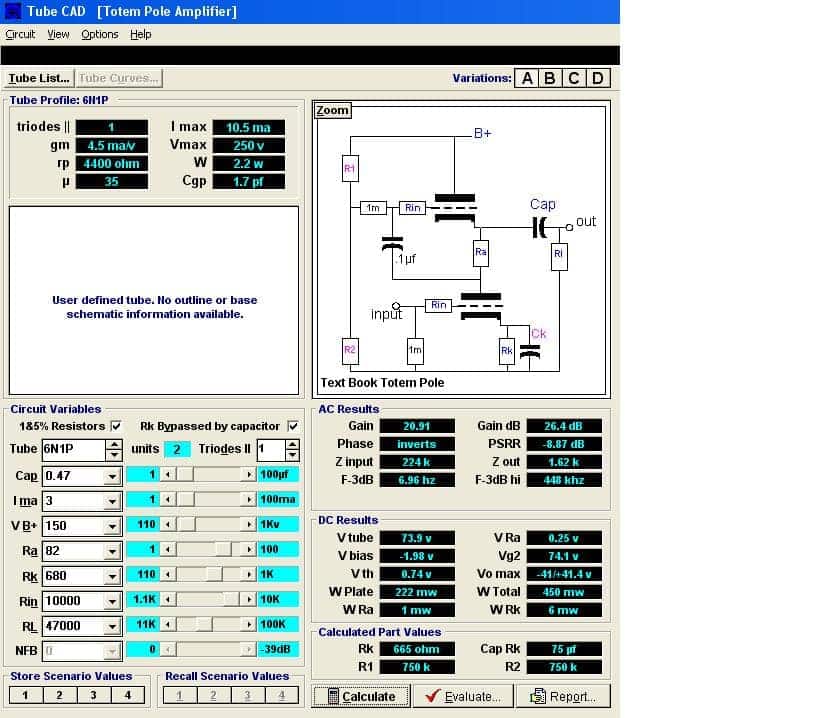The width and height of the screenshot is (840, 718).
Task: Click Rk slider left arrow
Action: [168, 574]
